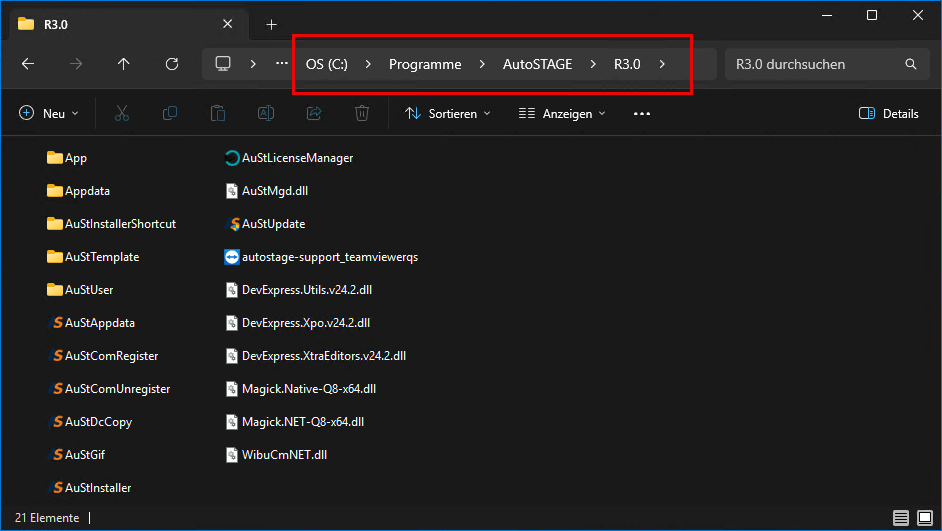Select the AuStComRegister application
Image resolution: width=942 pixels, height=531 pixels.
102,356
